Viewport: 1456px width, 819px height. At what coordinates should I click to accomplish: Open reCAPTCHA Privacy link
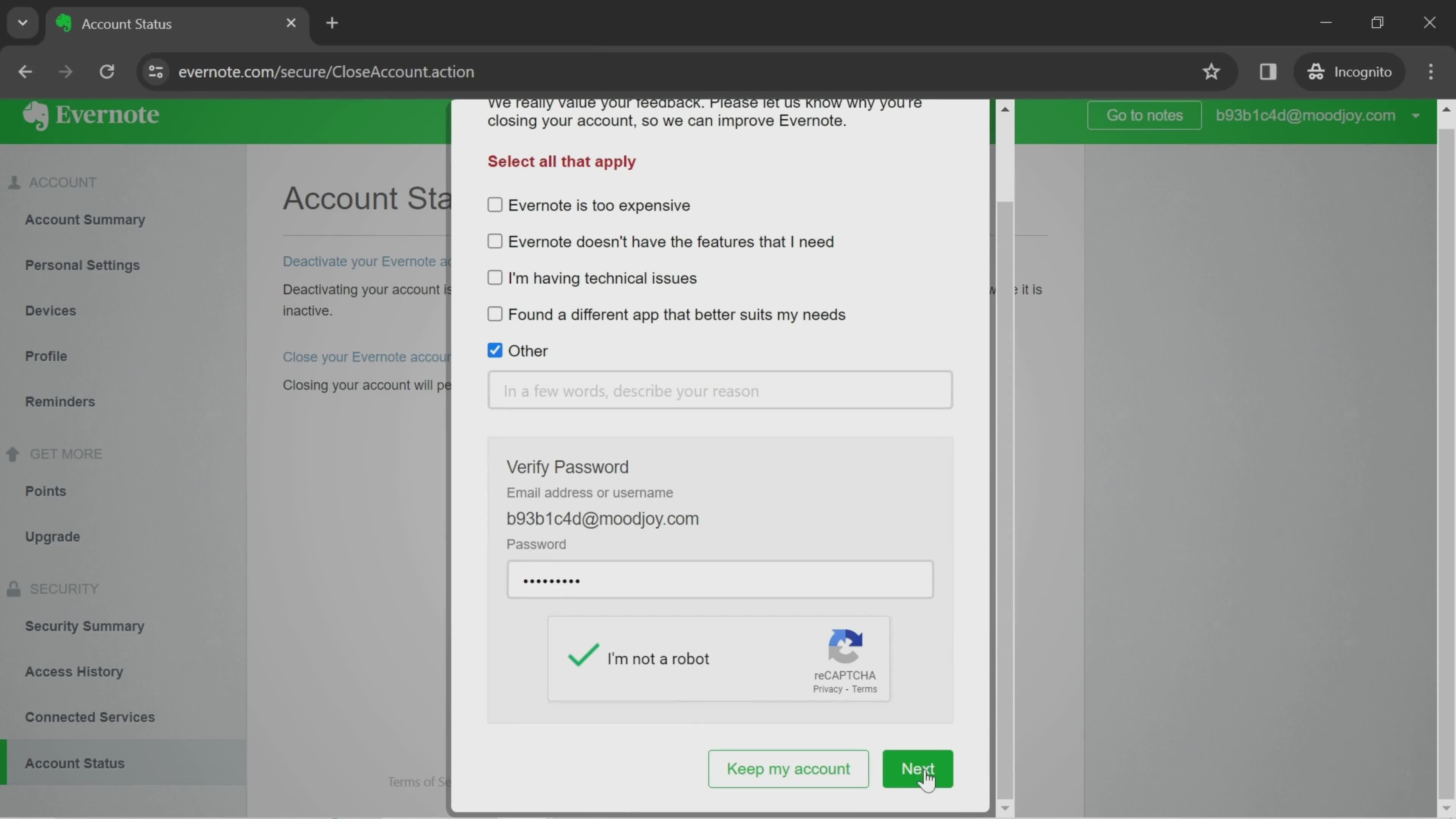(827, 689)
